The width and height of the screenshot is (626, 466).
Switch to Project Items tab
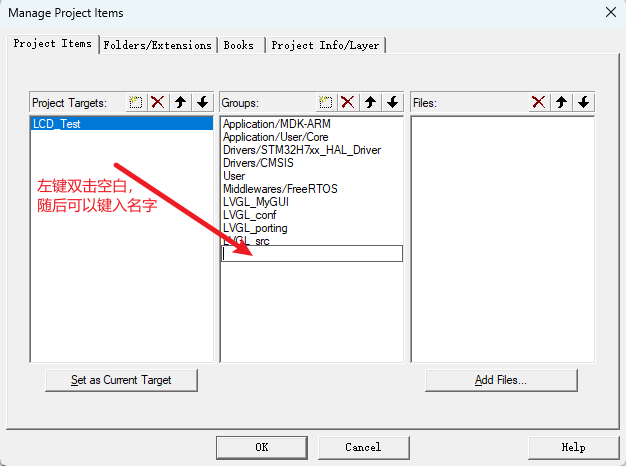(53, 44)
